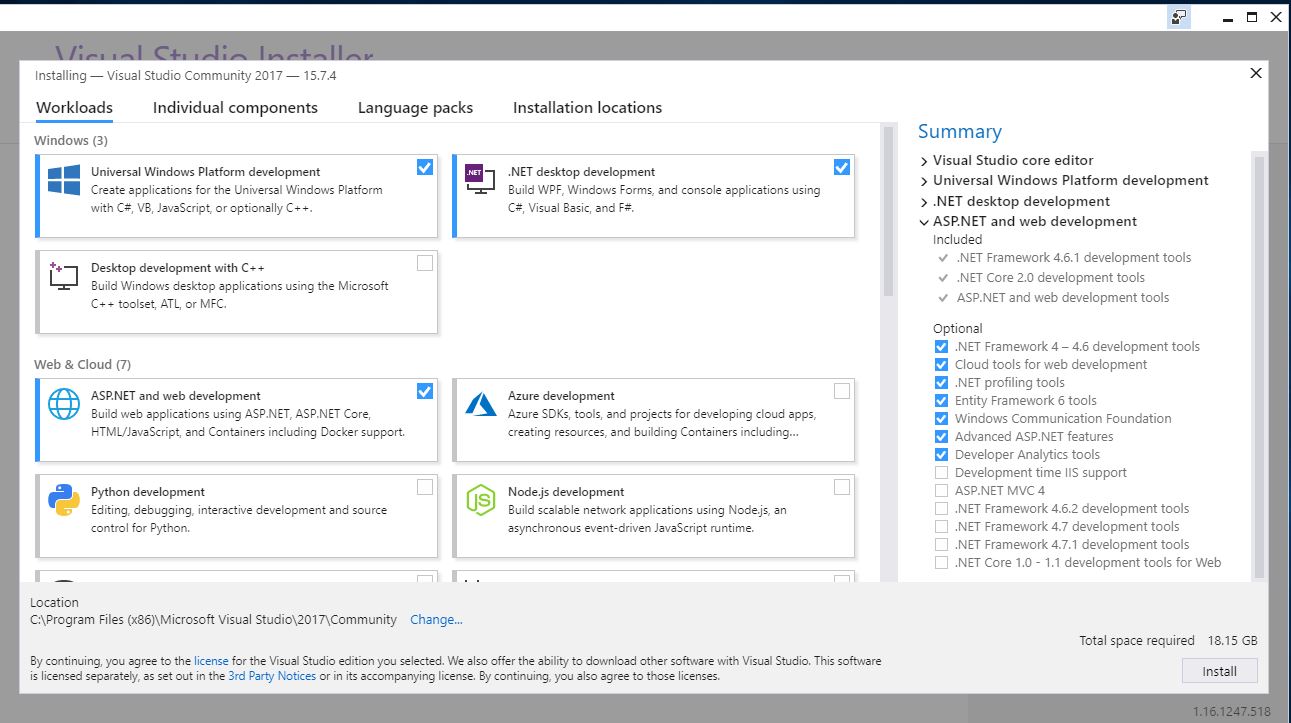This screenshot has height=723, width=1291.
Task: Click the Summary panel vertical scrollbar
Action: click(1259, 365)
